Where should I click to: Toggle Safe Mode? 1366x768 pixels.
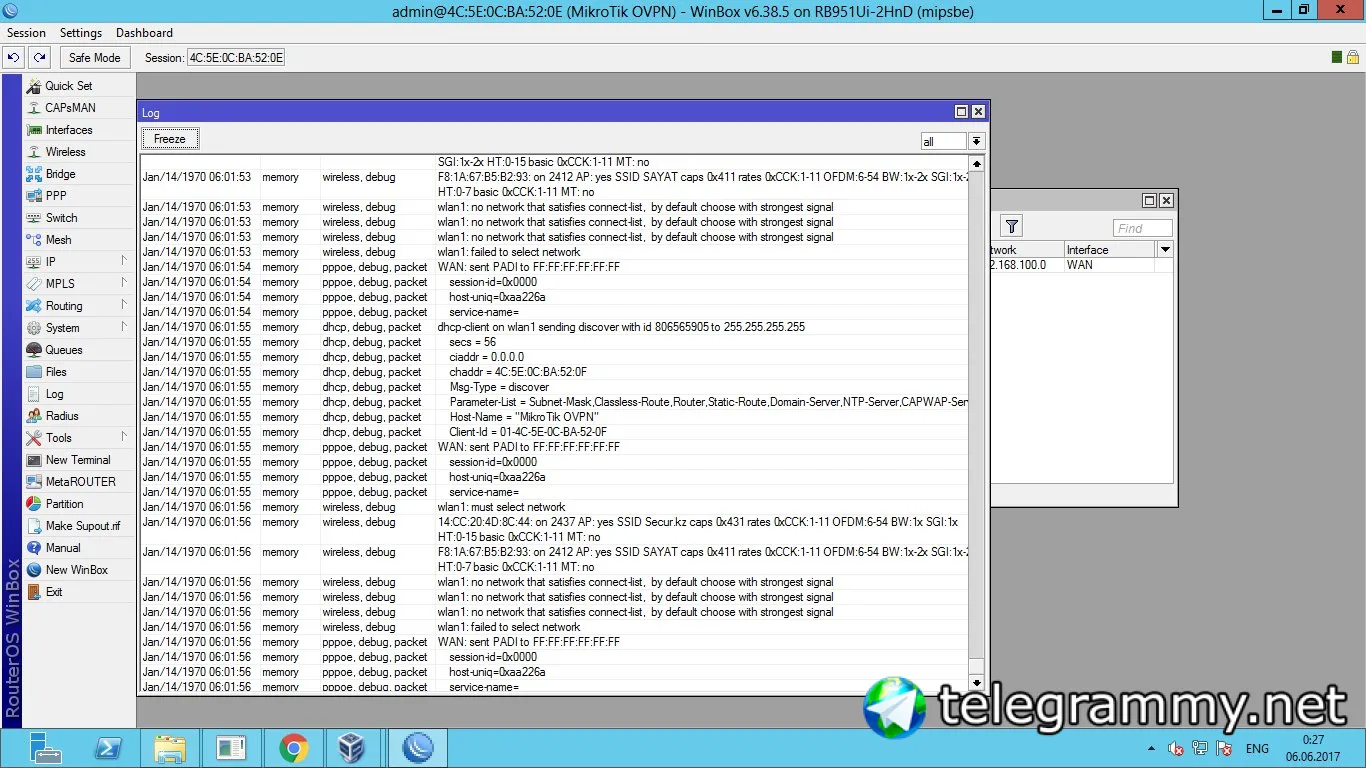pyautogui.click(x=94, y=58)
